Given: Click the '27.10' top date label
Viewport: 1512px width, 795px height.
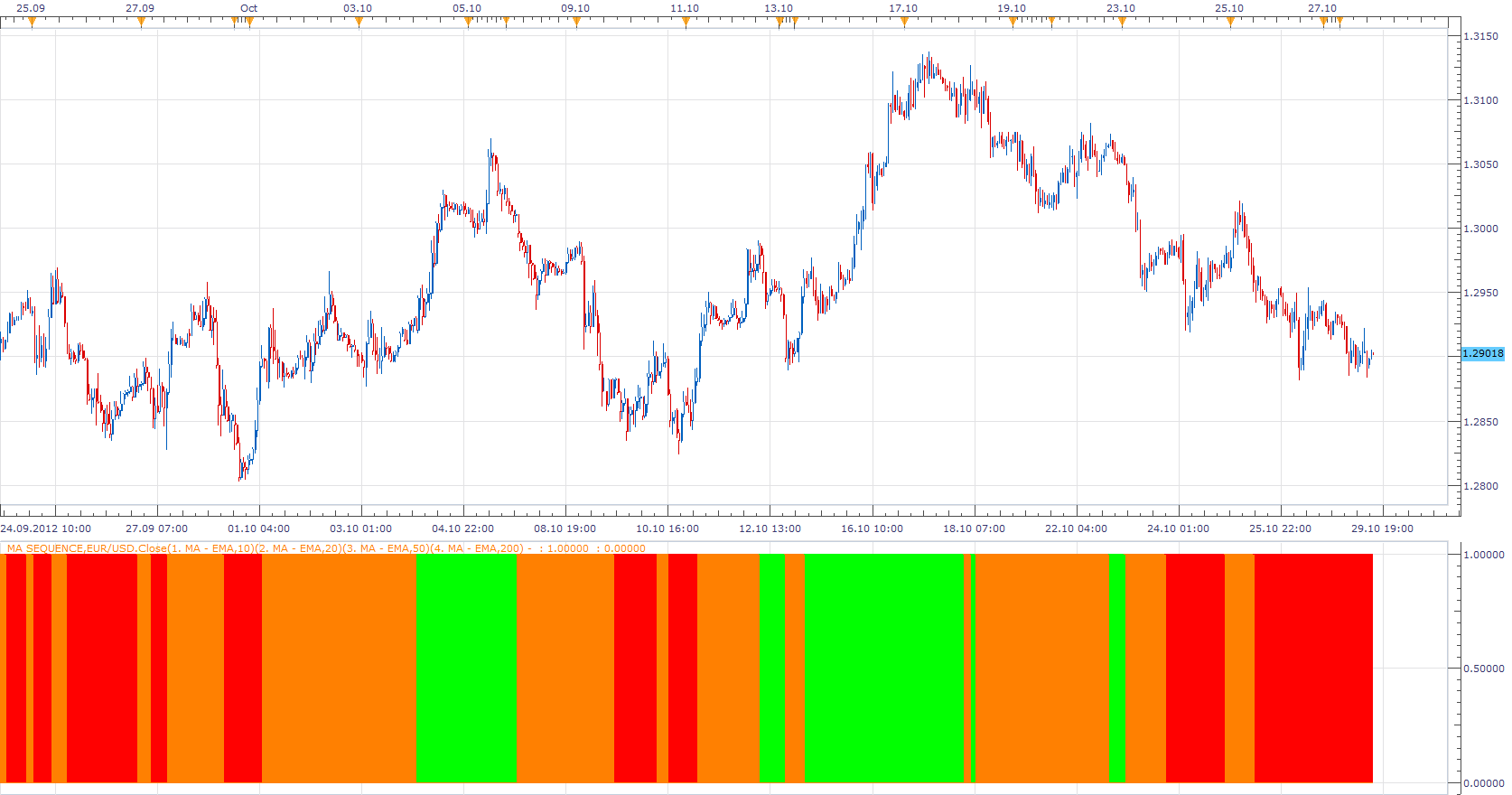Looking at the screenshot, I should (1322, 8).
